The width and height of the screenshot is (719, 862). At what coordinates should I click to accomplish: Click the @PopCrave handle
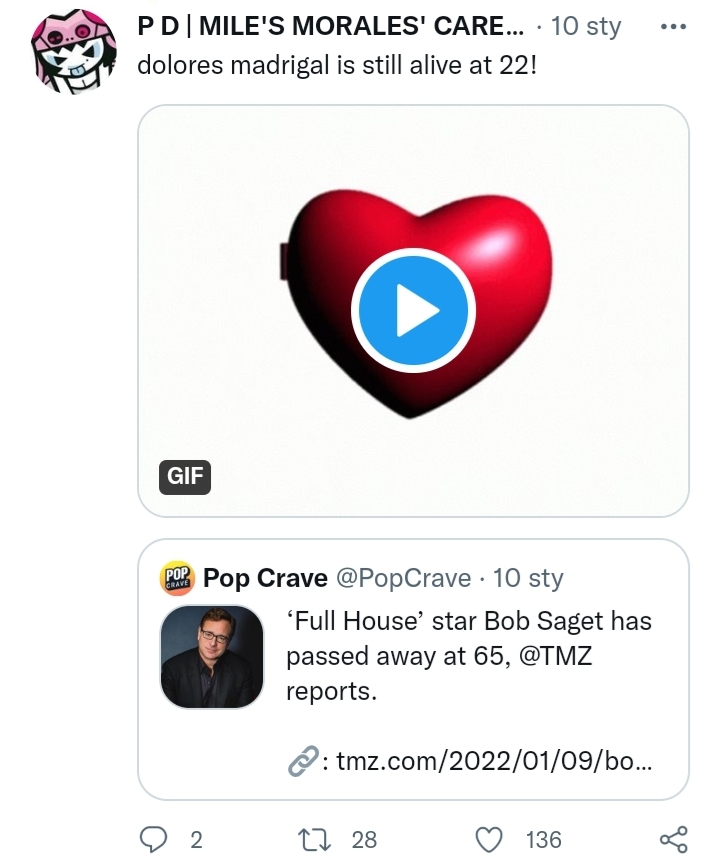pos(403,578)
